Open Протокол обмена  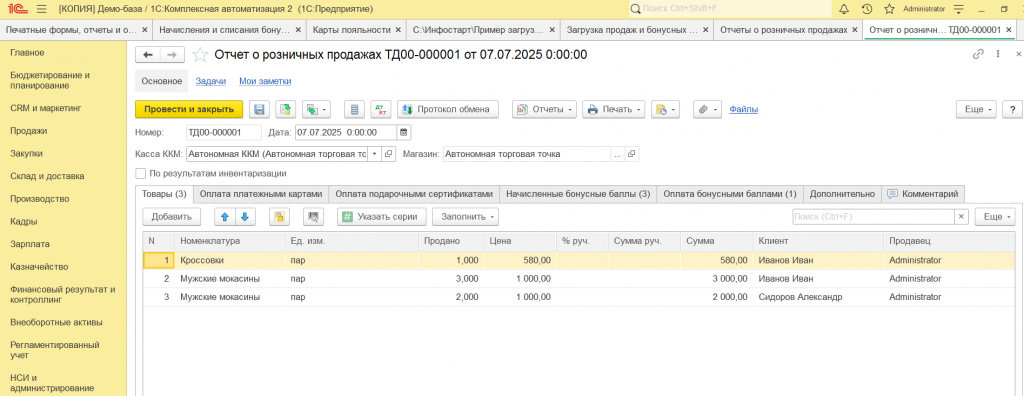448,109
